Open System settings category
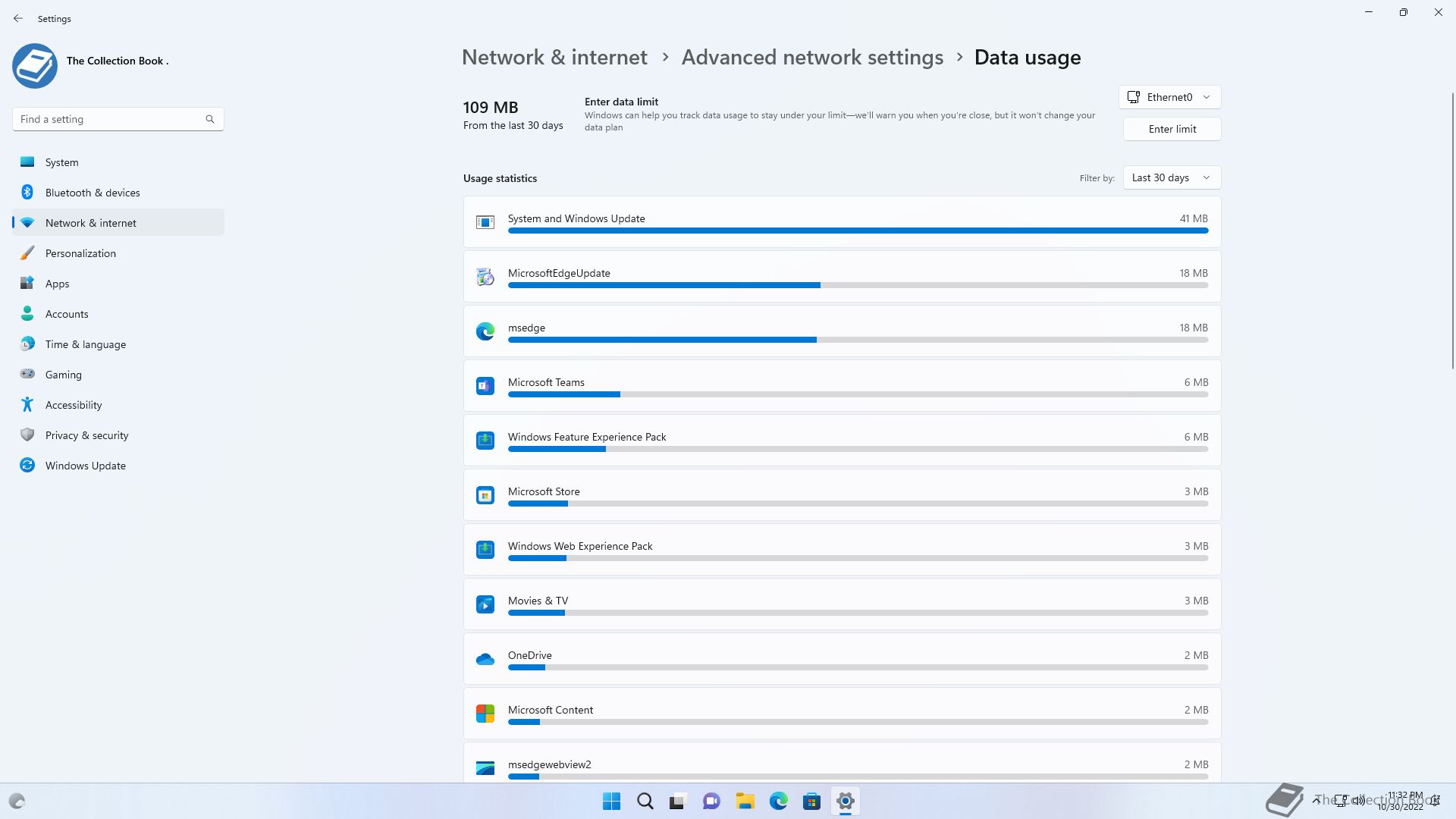1456x819 pixels. pos(118,162)
